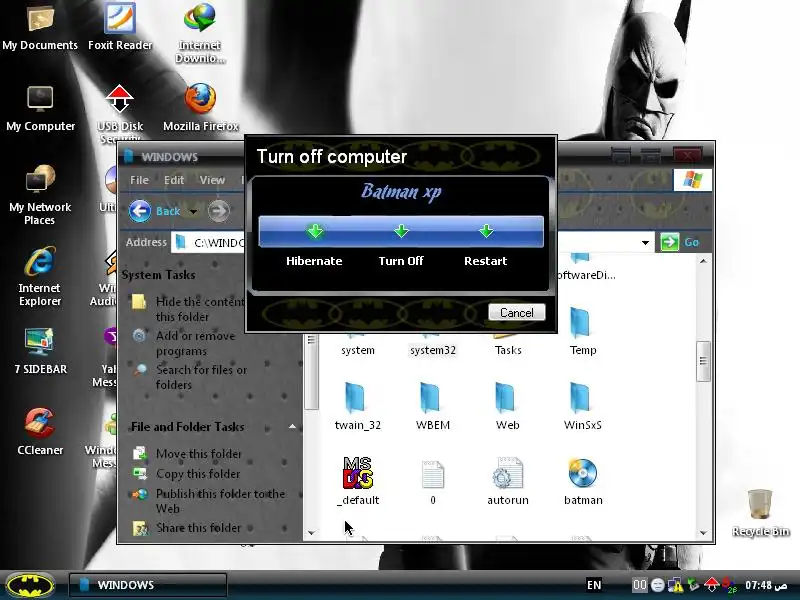Click Hide the contents of this folder
Image resolution: width=800 pixels, height=600 pixels.
[x=200, y=309]
